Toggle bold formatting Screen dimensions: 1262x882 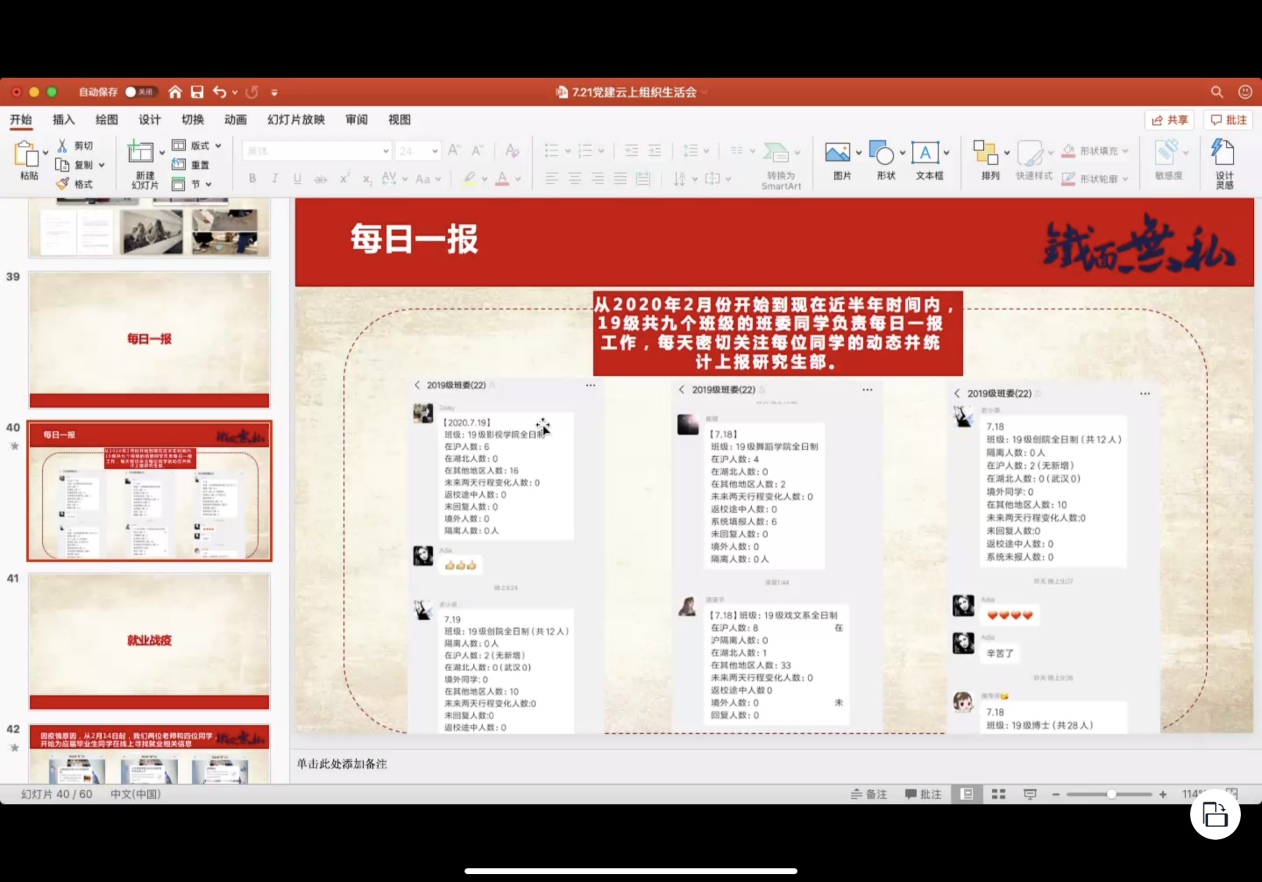tap(252, 179)
